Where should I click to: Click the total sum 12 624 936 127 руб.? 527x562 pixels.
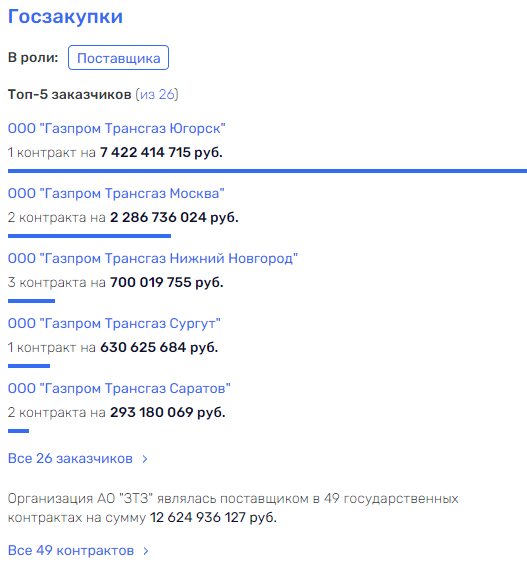pos(213,517)
